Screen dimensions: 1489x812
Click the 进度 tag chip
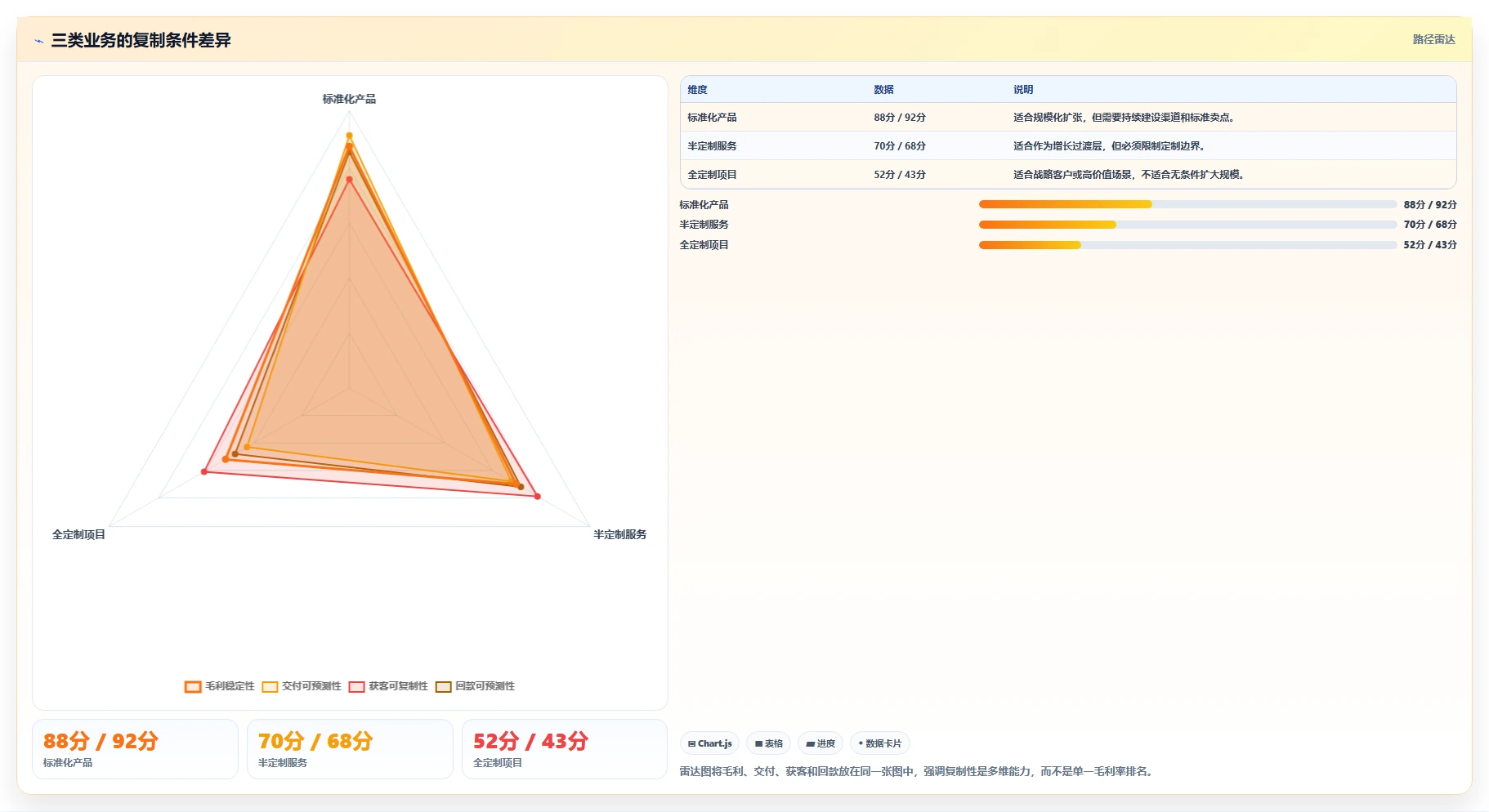[x=821, y=743]
